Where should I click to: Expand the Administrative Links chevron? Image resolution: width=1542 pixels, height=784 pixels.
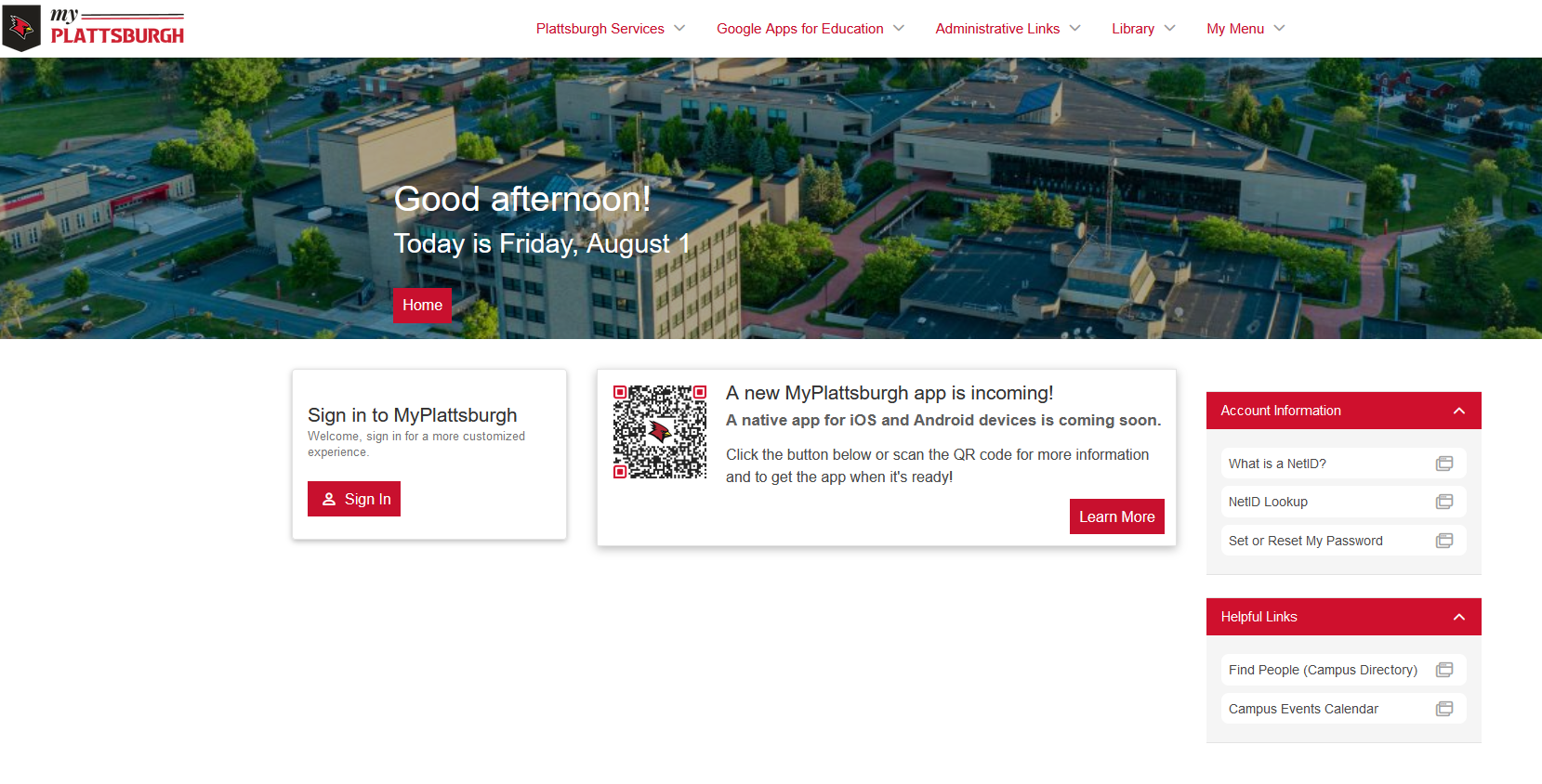click(1075, 28)
